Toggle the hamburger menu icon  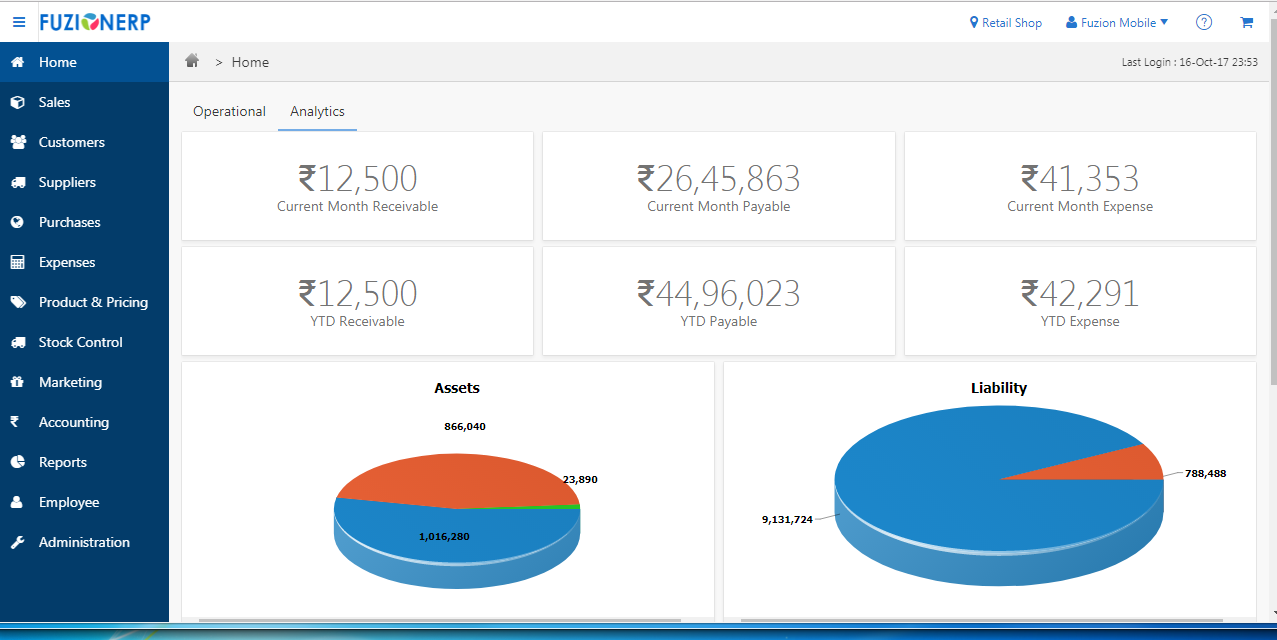[19, 22]
